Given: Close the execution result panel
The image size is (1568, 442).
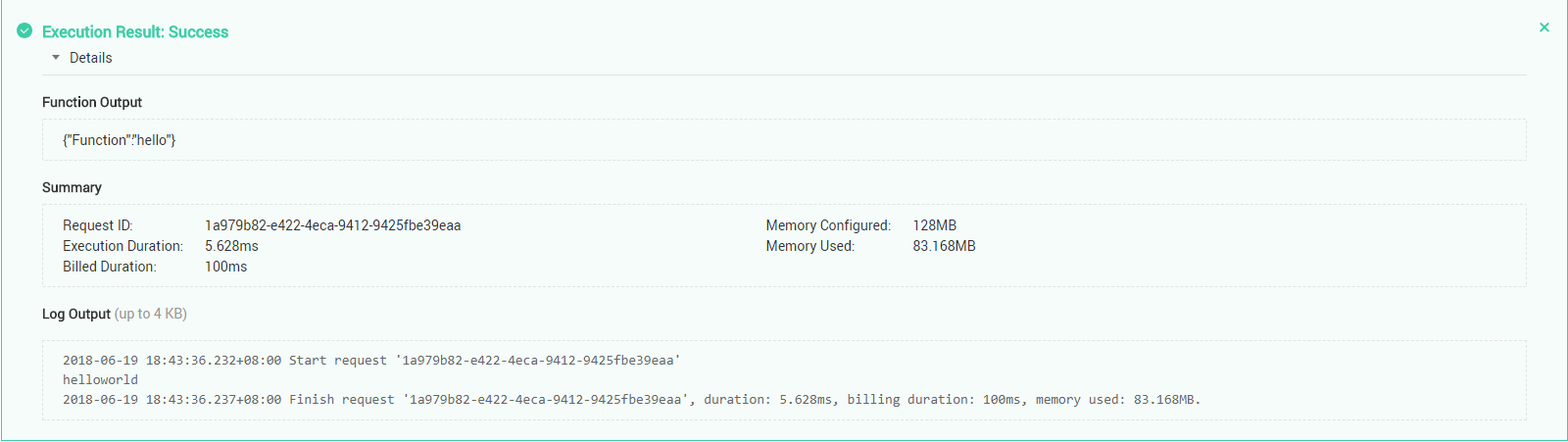Looking at the screenshot, I should (x=1544, y=27).
